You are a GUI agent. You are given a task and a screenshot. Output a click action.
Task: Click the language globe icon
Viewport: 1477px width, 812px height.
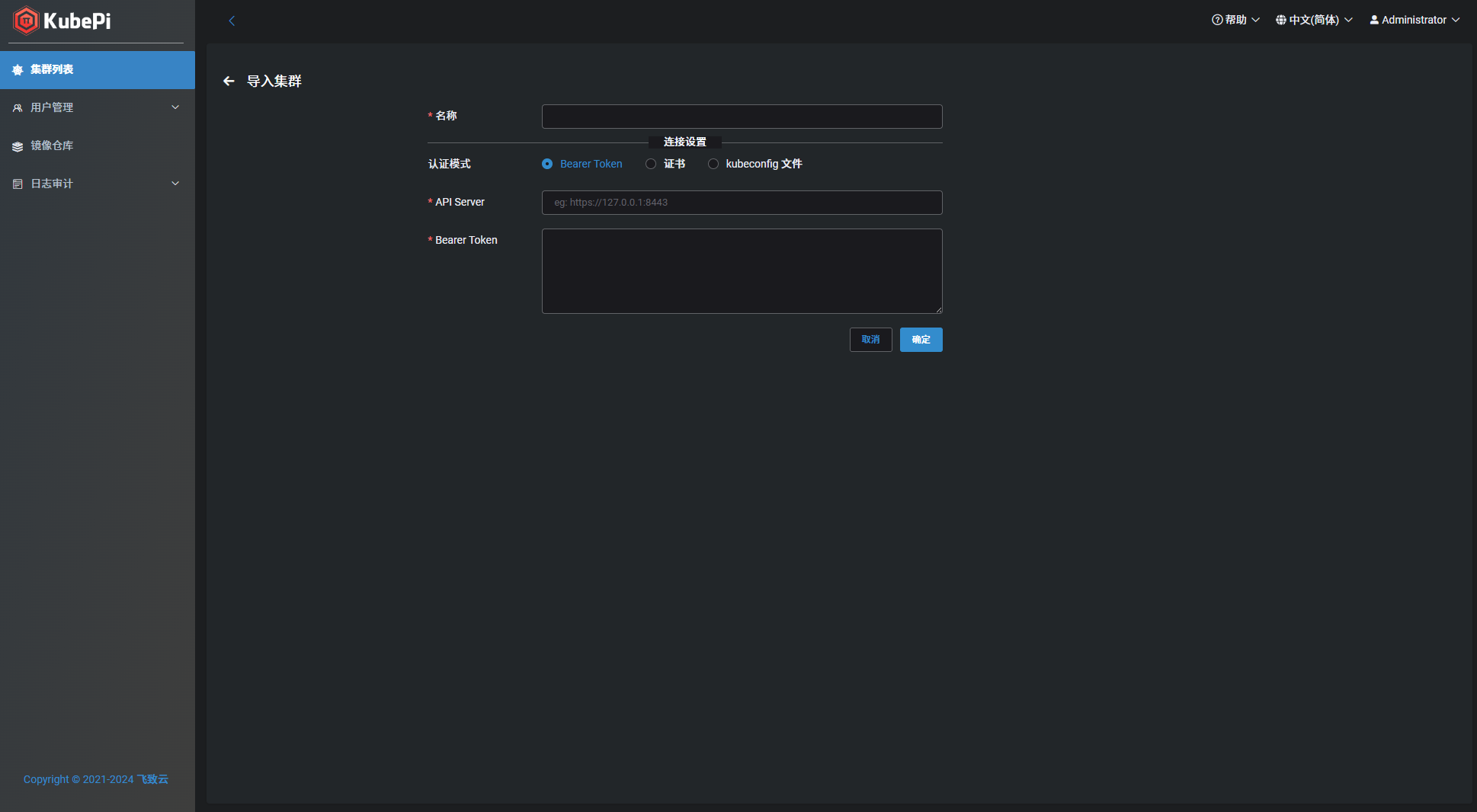(1281, 20)
